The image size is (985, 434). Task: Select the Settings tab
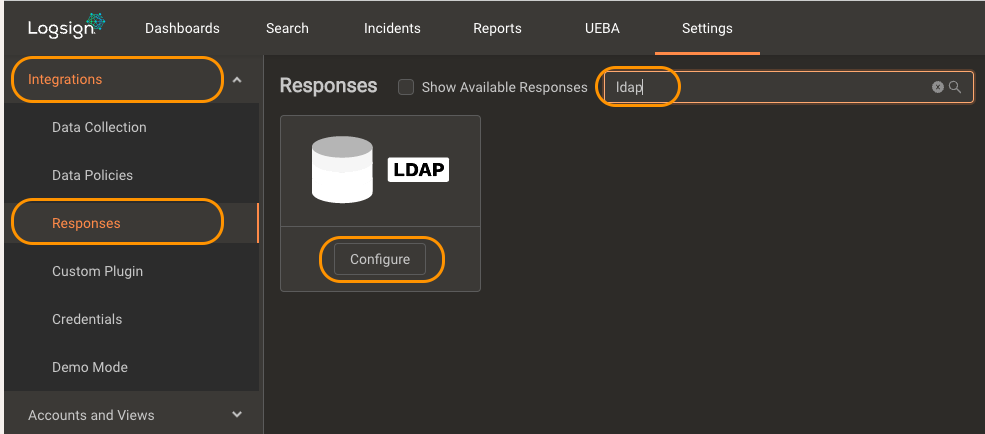[x=707, y=28]
